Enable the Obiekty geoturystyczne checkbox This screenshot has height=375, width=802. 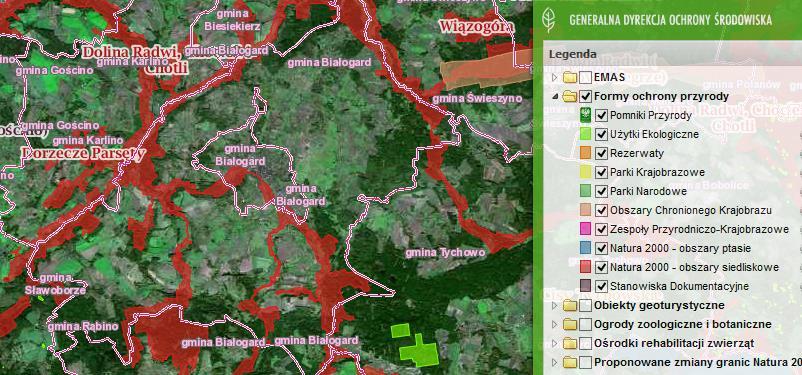pyautogui.click(x=586, y=305)
